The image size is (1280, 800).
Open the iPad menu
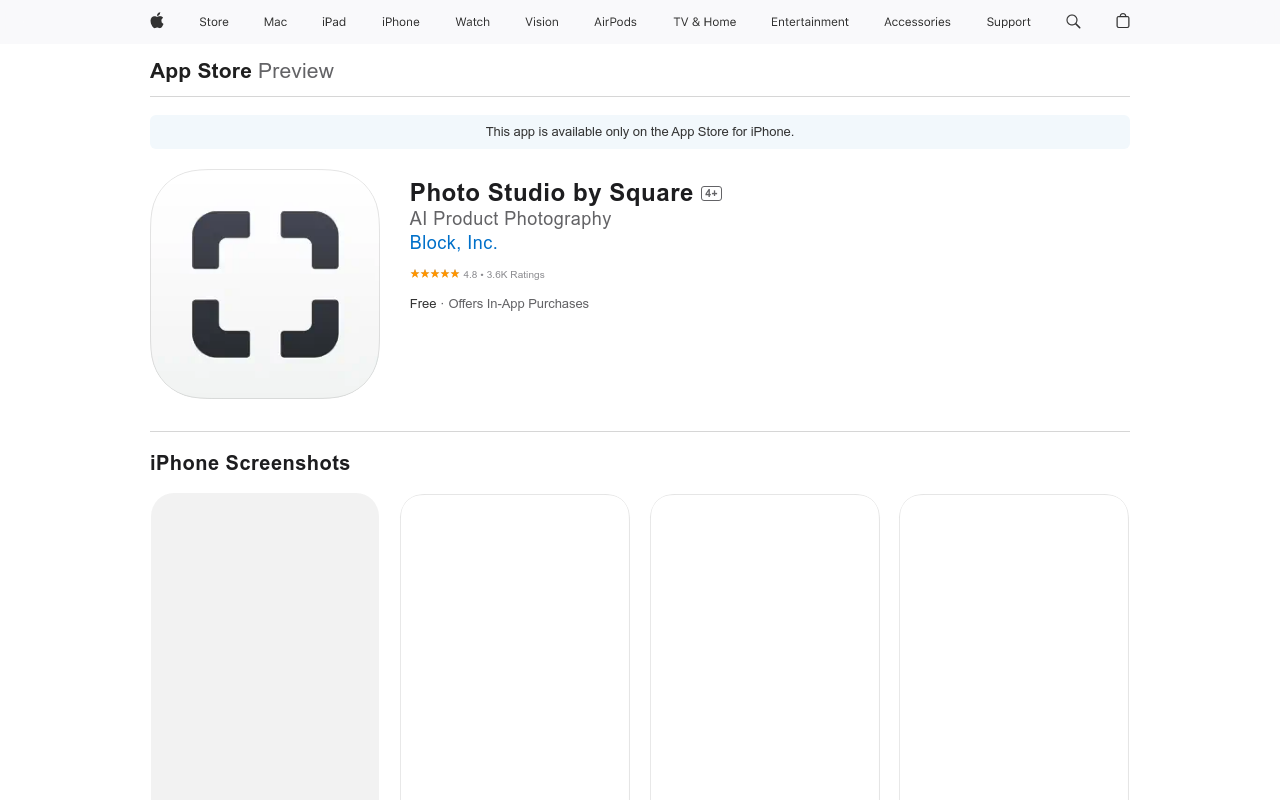(334, 22)
